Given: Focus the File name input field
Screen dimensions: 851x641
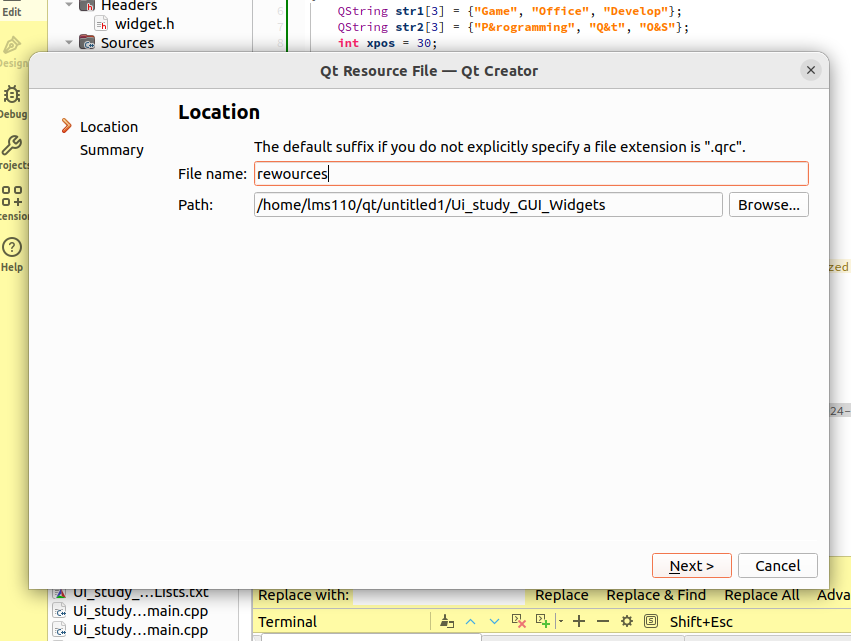Looking at the screenshot, I should point(531,174).
